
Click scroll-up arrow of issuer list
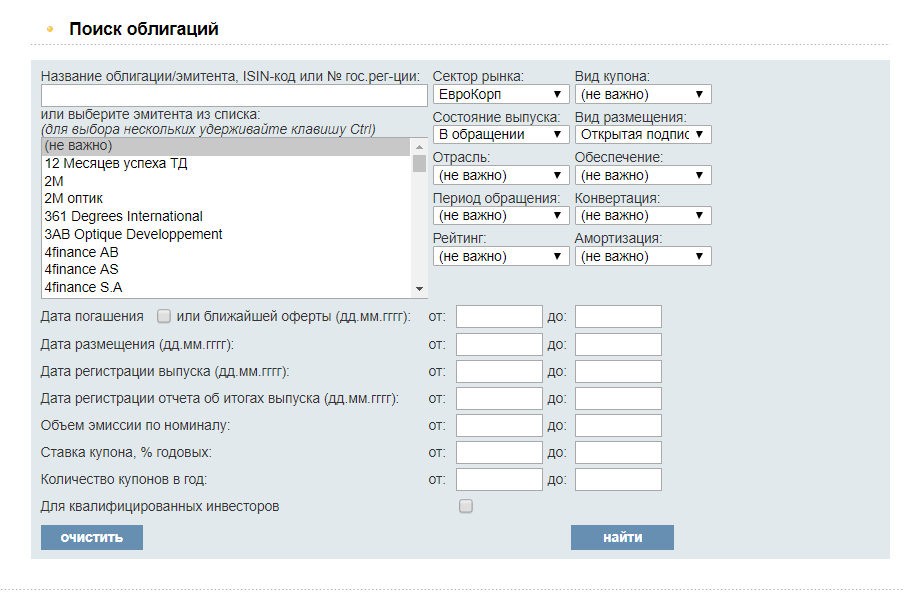click(419, 146)
